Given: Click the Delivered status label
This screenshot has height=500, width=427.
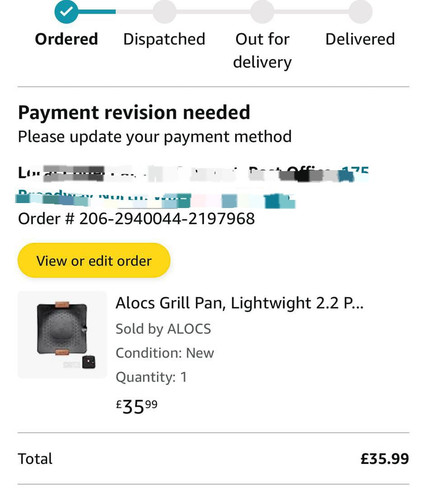Looking at the screenshot, I should pyautogui.click(x=360, y=39).
